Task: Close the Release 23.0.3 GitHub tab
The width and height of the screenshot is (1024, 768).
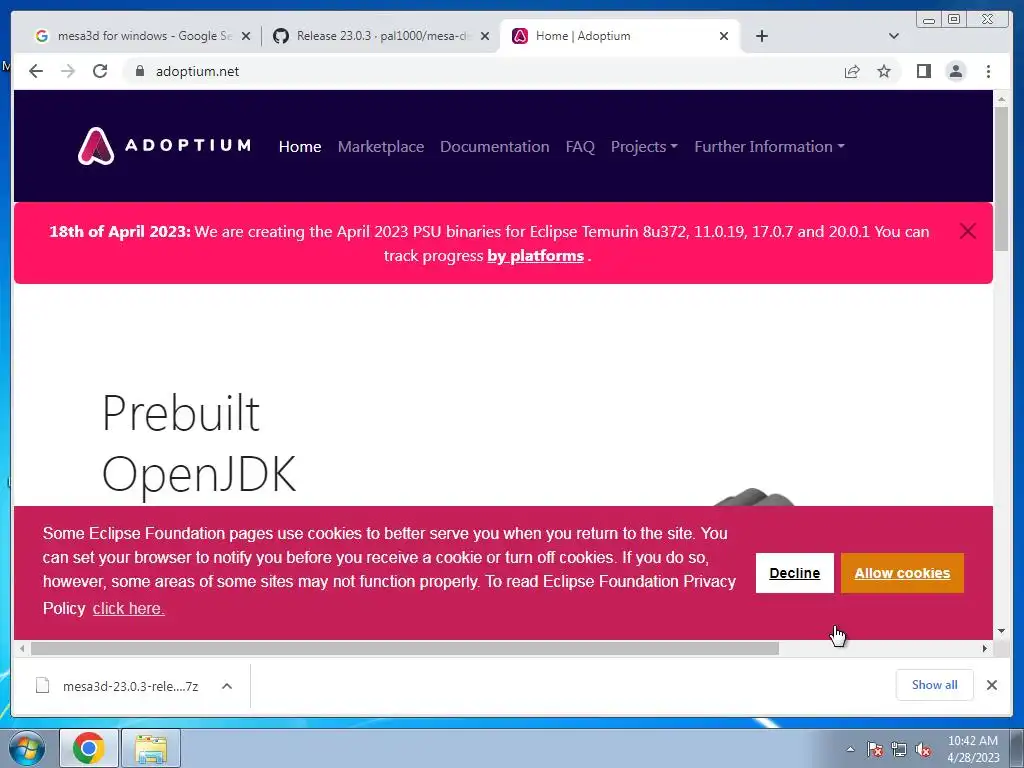Action: (485, 36)
